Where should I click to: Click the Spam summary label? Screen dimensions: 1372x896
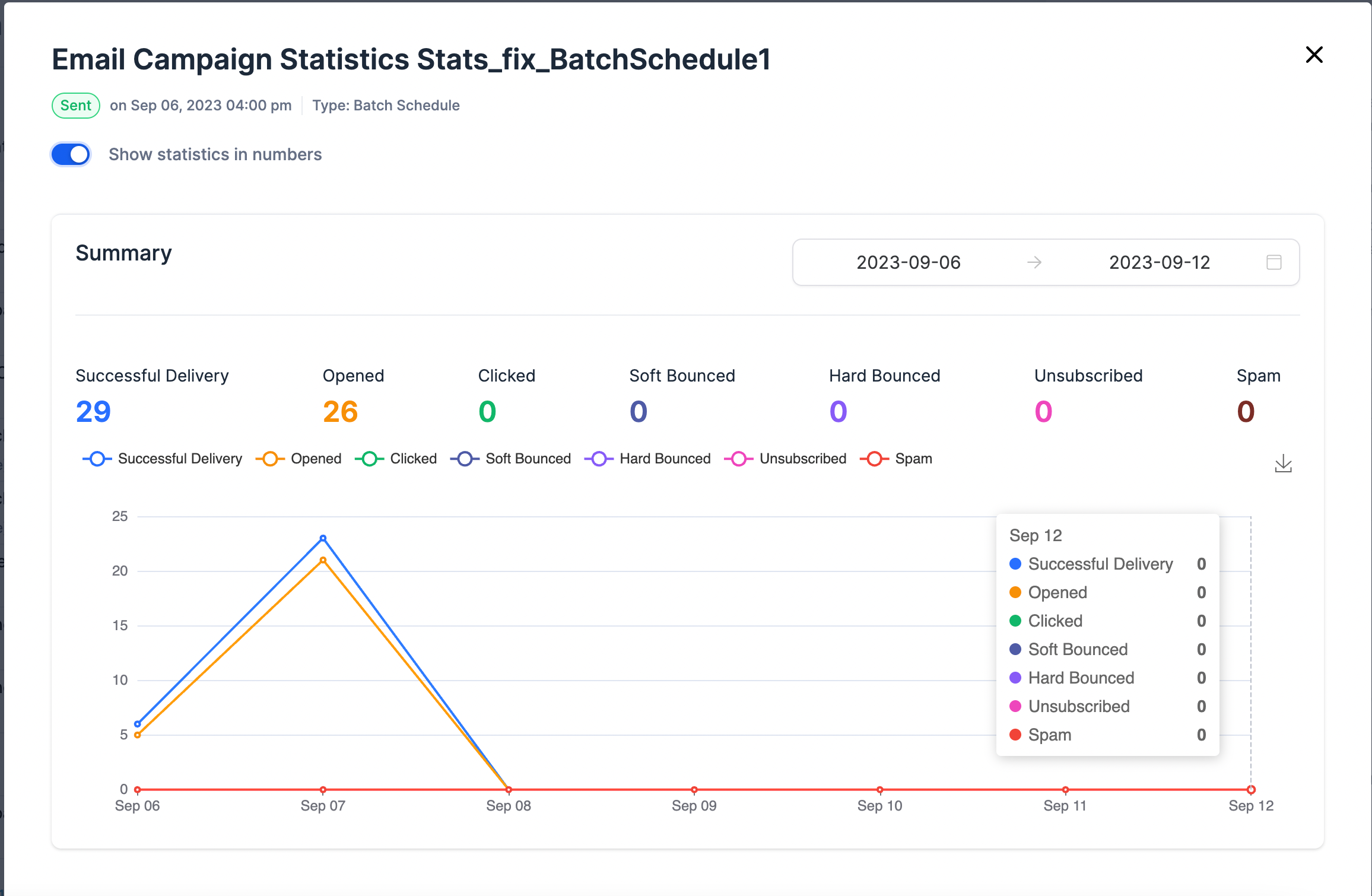pyautogui.click(x=1258, y=376)
